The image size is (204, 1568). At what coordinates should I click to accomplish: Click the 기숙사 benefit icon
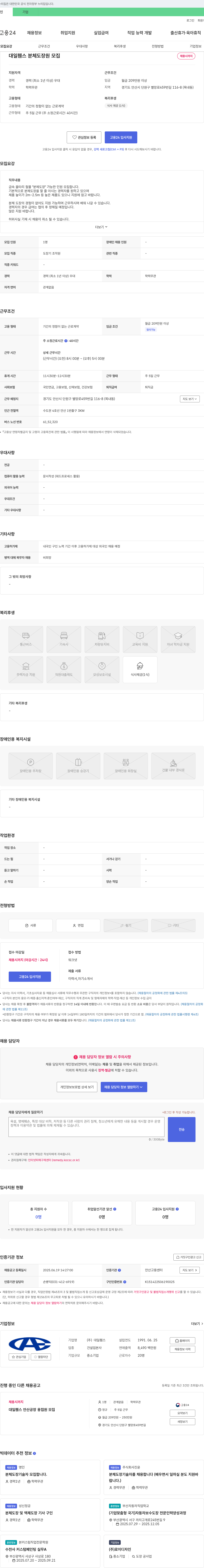click(64, 639)
